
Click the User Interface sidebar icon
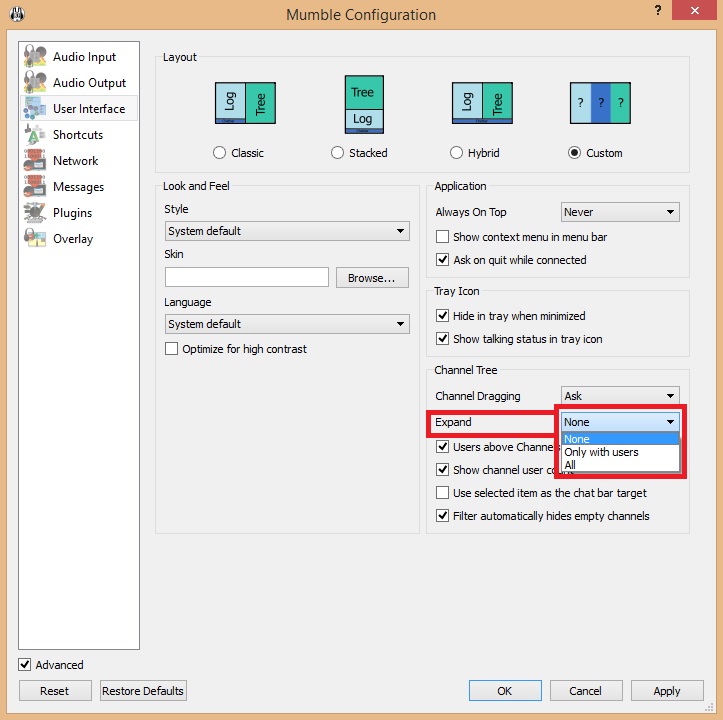[x=35, y=108]
